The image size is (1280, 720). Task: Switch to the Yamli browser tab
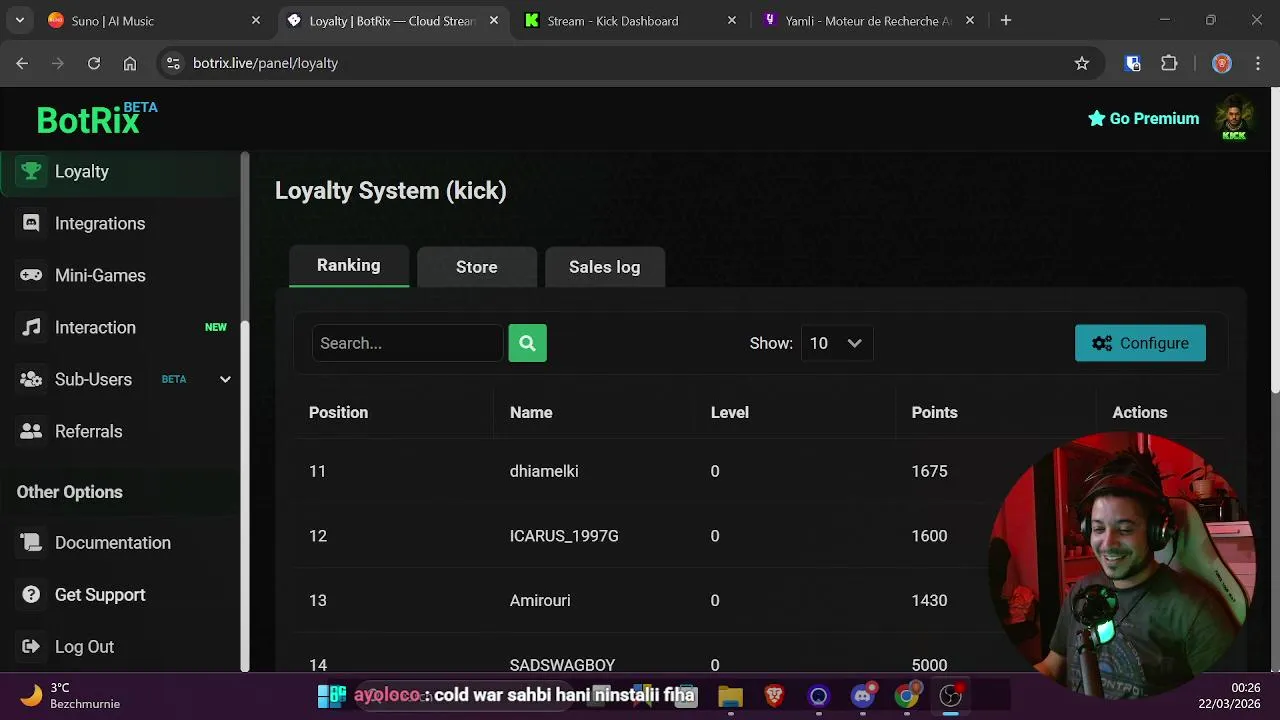pos(868,20)
